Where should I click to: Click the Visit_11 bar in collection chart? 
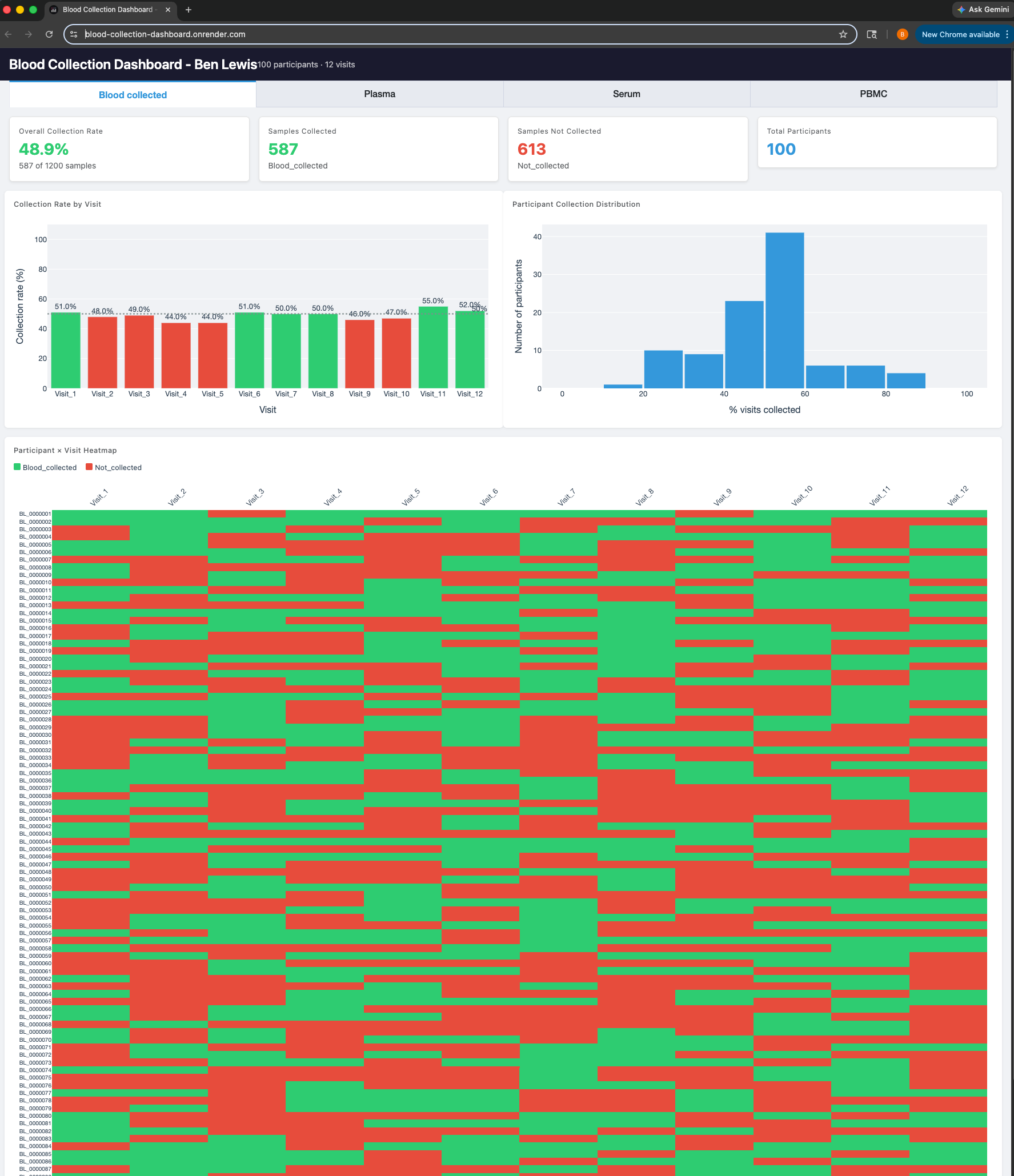[x=433, y=347]
